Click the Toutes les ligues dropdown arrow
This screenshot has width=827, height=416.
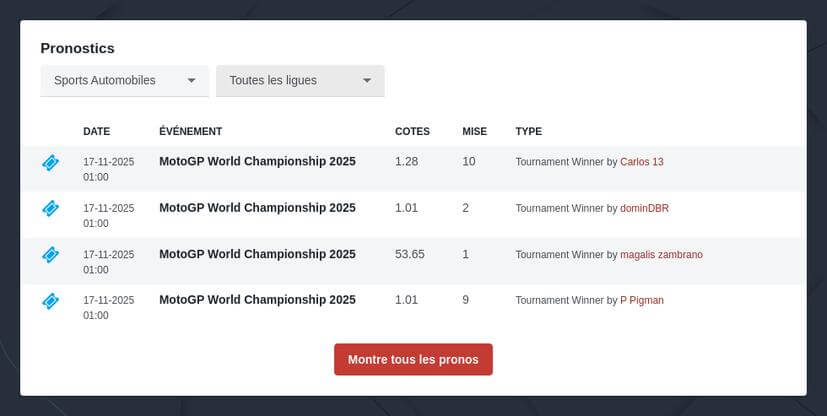tap(367, 81)
